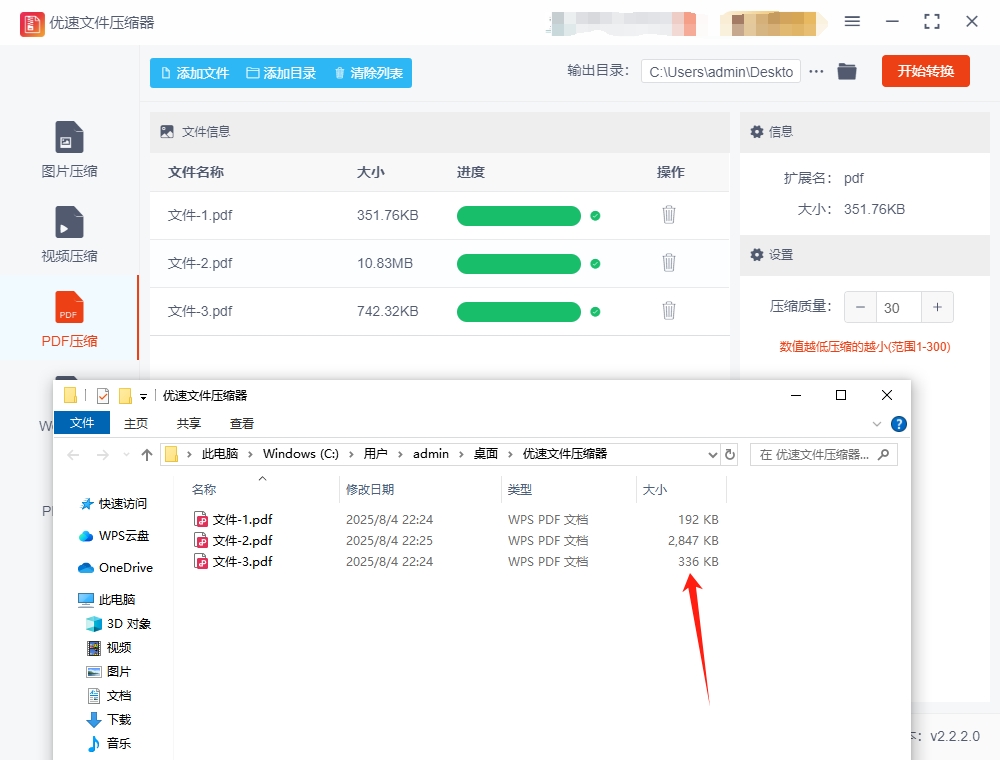Viewport: 1000px width, 760px height.
Task: Click 添加目录 button
Action: coord(281,73)
